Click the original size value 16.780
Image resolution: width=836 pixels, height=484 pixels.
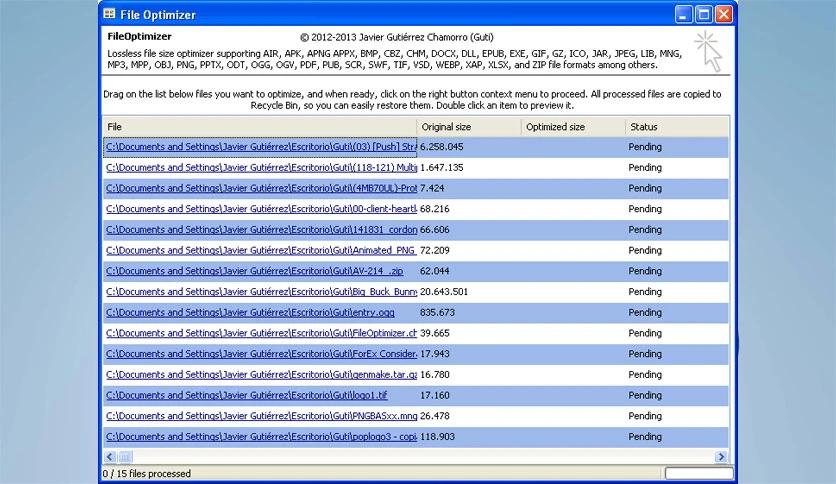(435, 375)
